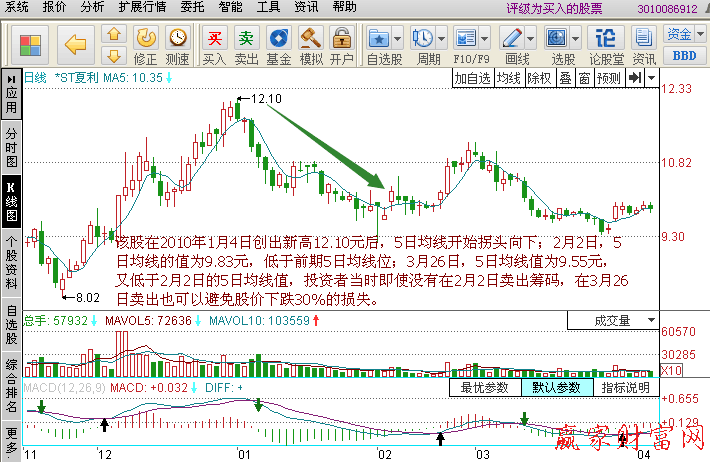Open the 卖出 sell icon
The height and width of the screenshot is (462, 710).
246,45
